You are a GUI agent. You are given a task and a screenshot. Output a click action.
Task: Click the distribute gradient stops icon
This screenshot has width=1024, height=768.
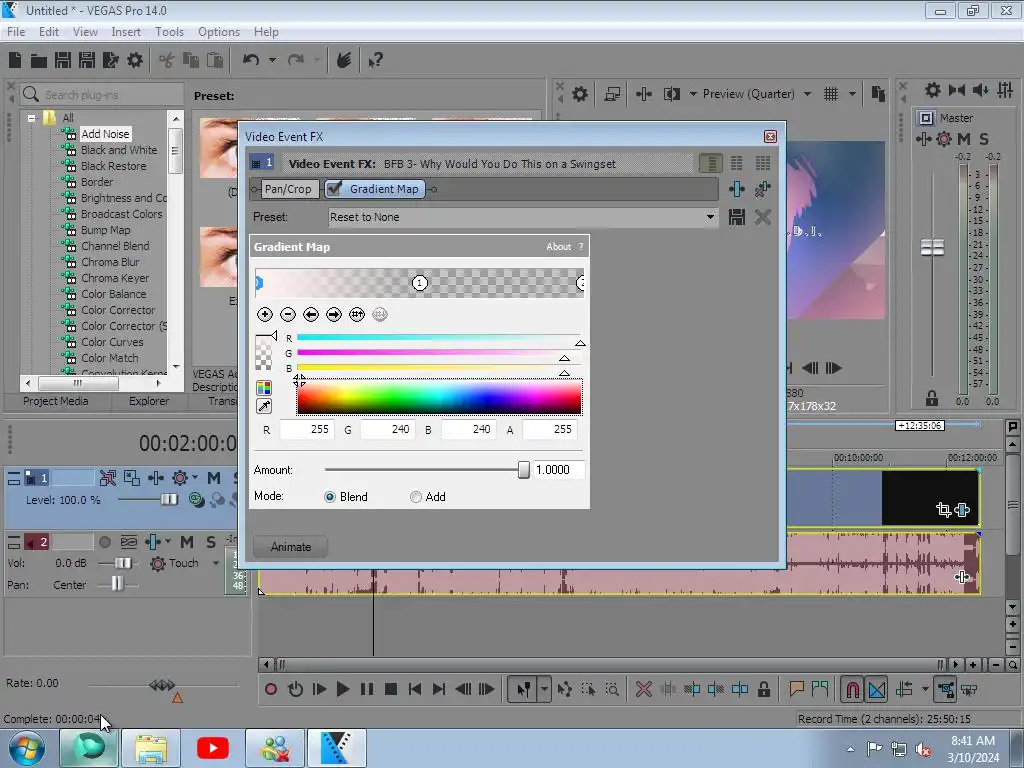coord(357,315)
